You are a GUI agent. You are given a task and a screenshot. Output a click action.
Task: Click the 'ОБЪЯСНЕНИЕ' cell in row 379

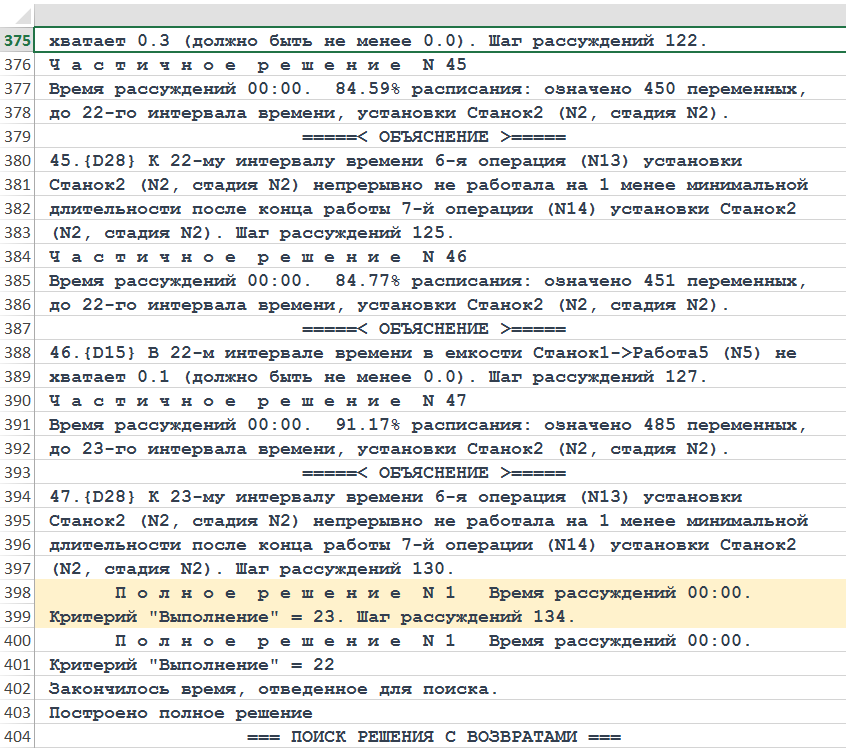[x=433, y=137]
